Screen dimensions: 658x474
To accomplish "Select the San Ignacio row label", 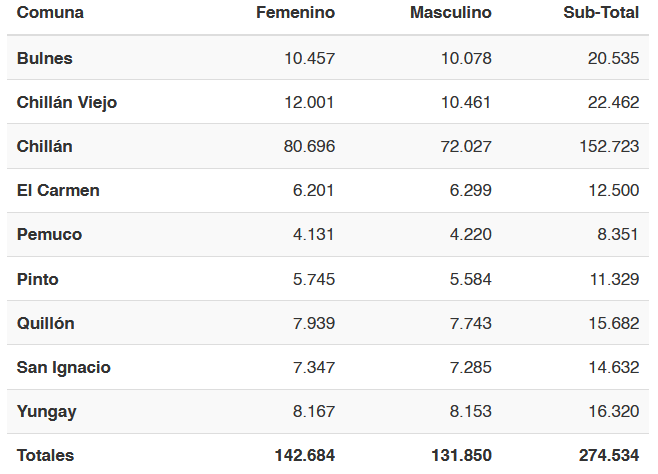I will pos(63,367).
